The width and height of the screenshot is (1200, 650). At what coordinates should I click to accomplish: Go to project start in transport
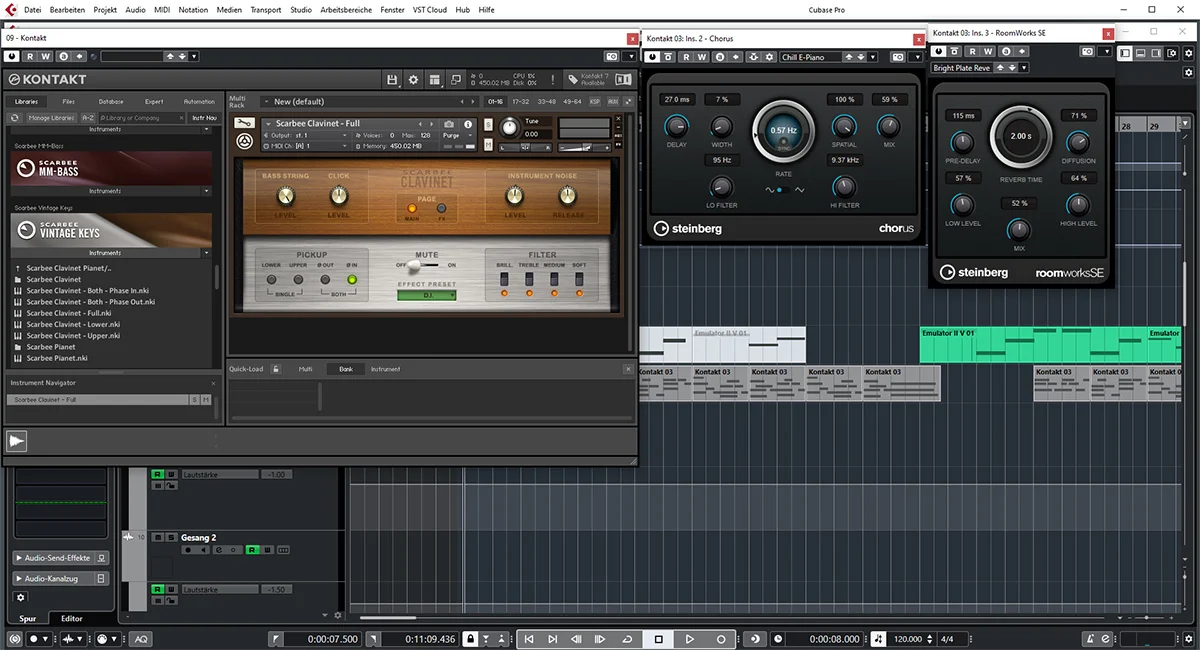[x=529, y=639]
